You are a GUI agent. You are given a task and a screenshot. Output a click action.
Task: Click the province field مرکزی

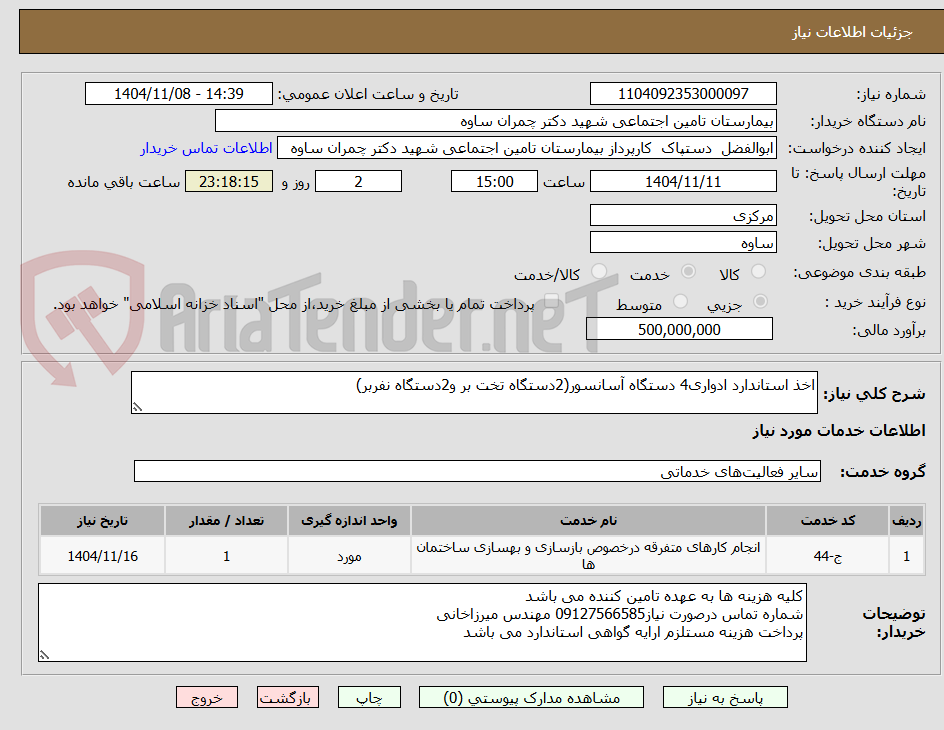[x=683, y=215]
